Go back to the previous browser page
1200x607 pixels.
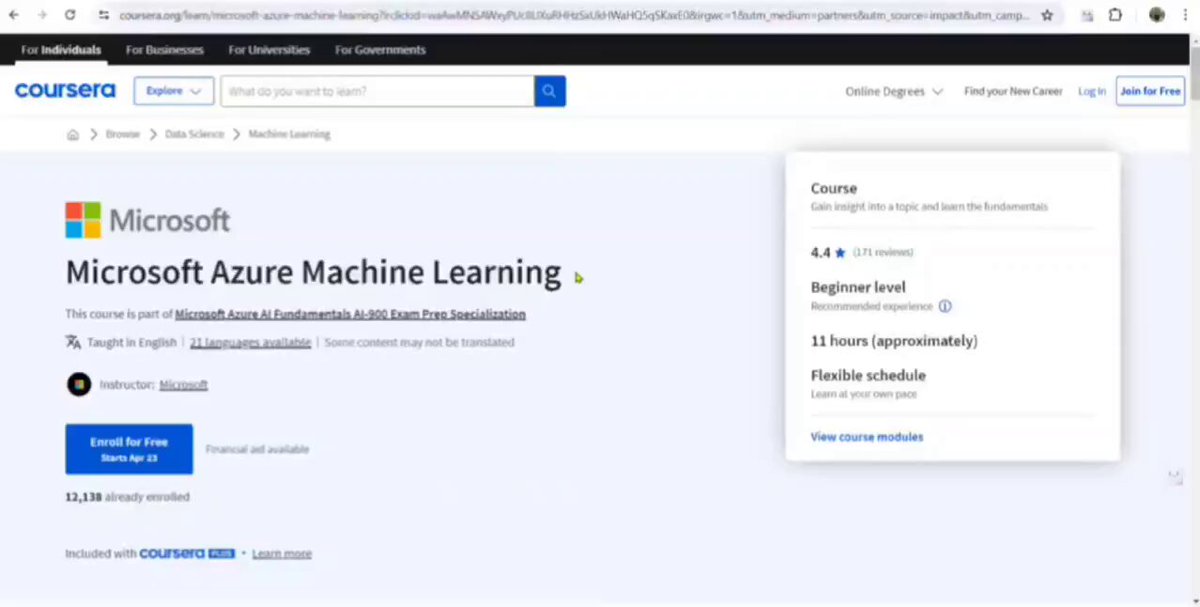(13, 15)
